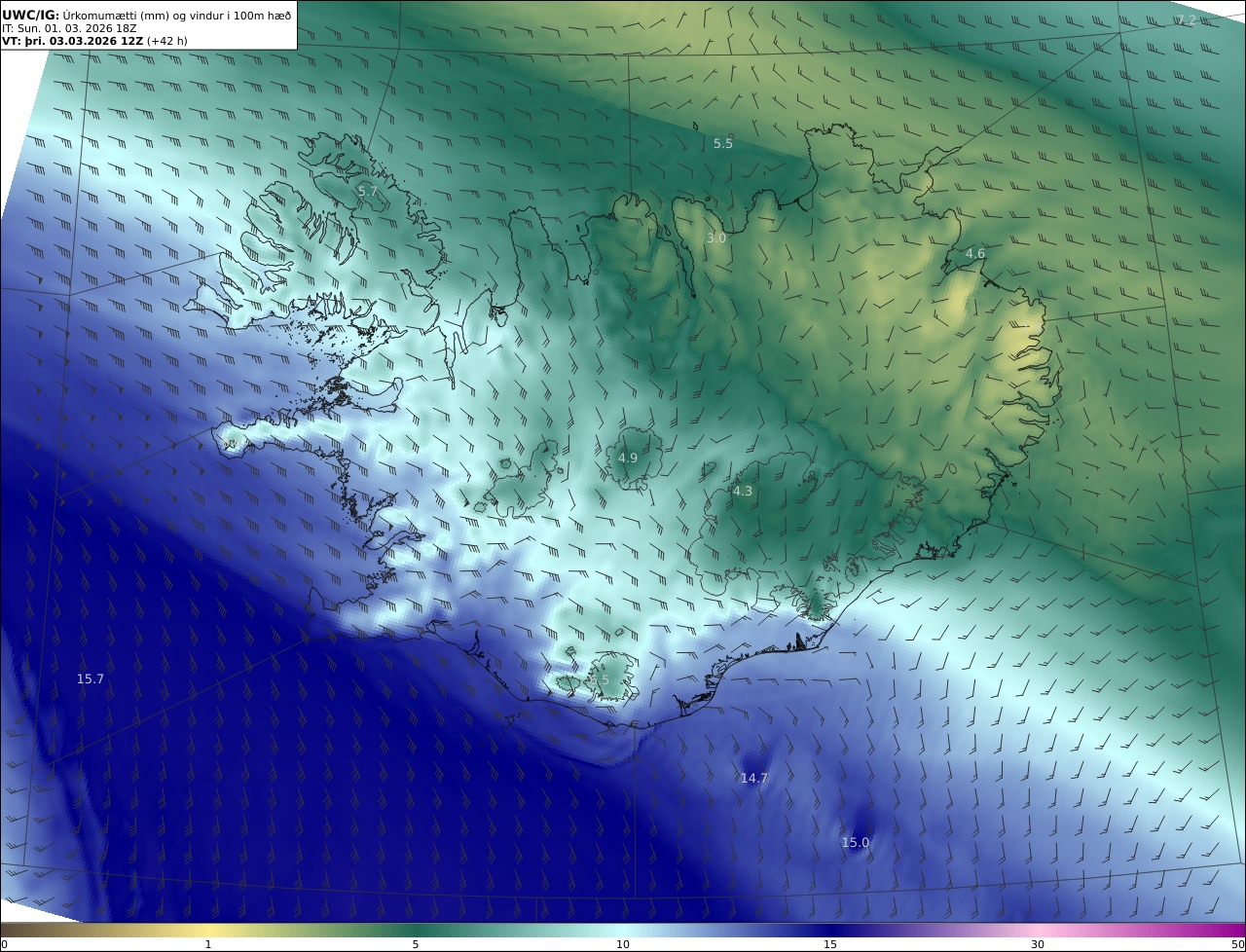
Task: Click the 3.0 value label on the map
Action: point(716,238)
